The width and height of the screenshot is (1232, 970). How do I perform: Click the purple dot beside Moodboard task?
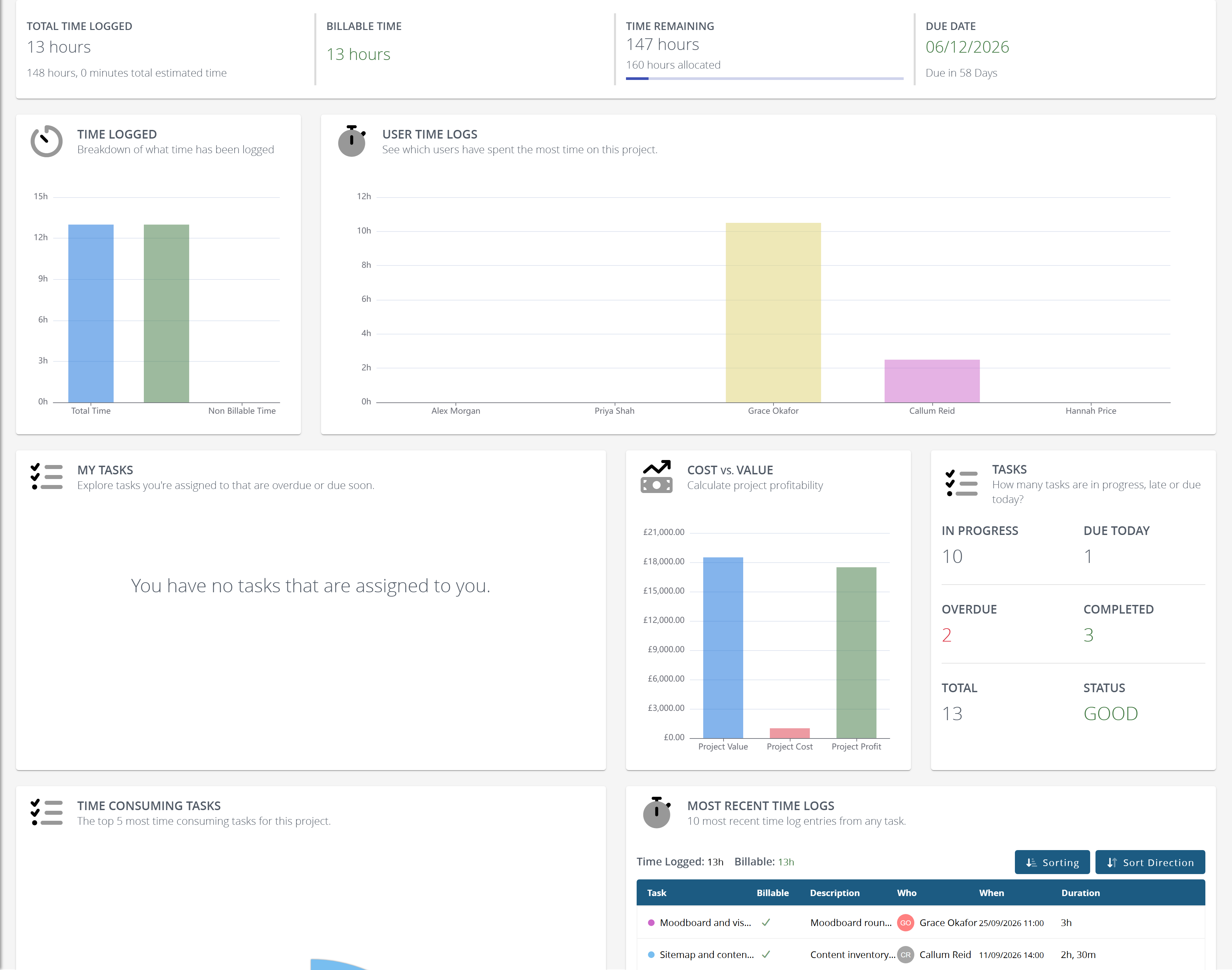(x=651, y=923)
